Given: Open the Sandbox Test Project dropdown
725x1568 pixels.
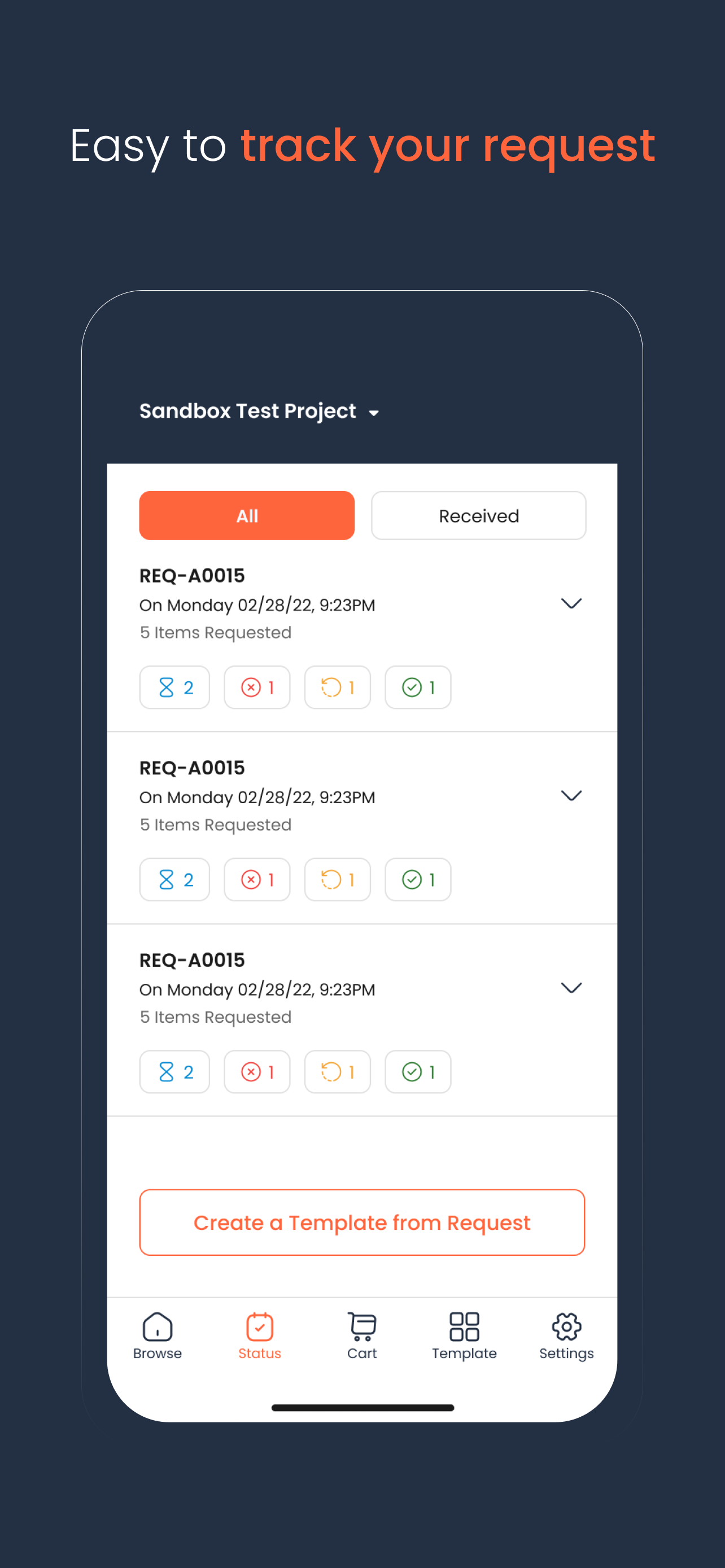Looking at the screenshot, I should coord(259,411).
